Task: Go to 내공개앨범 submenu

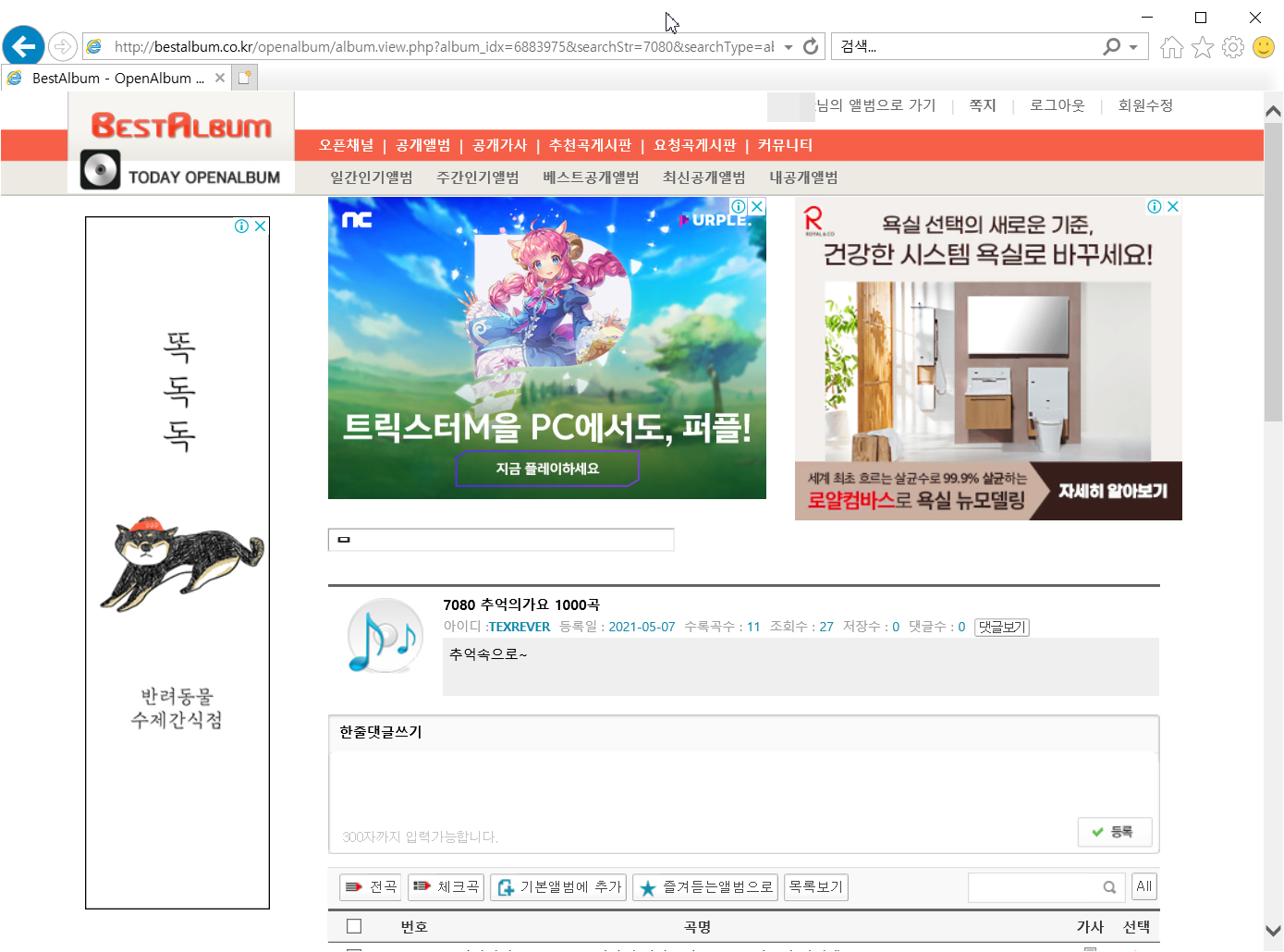Action: coord(803,177)
